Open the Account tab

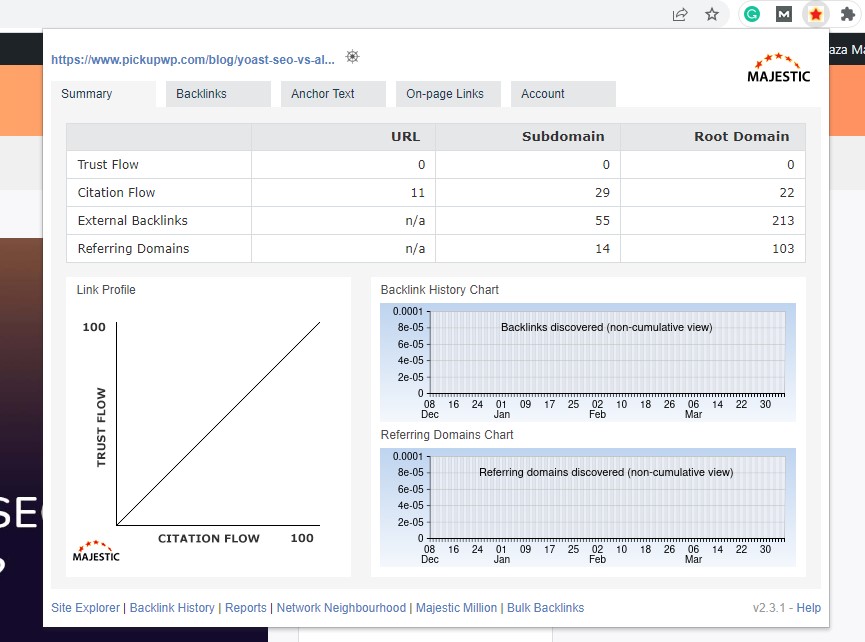tap(563, 94)
